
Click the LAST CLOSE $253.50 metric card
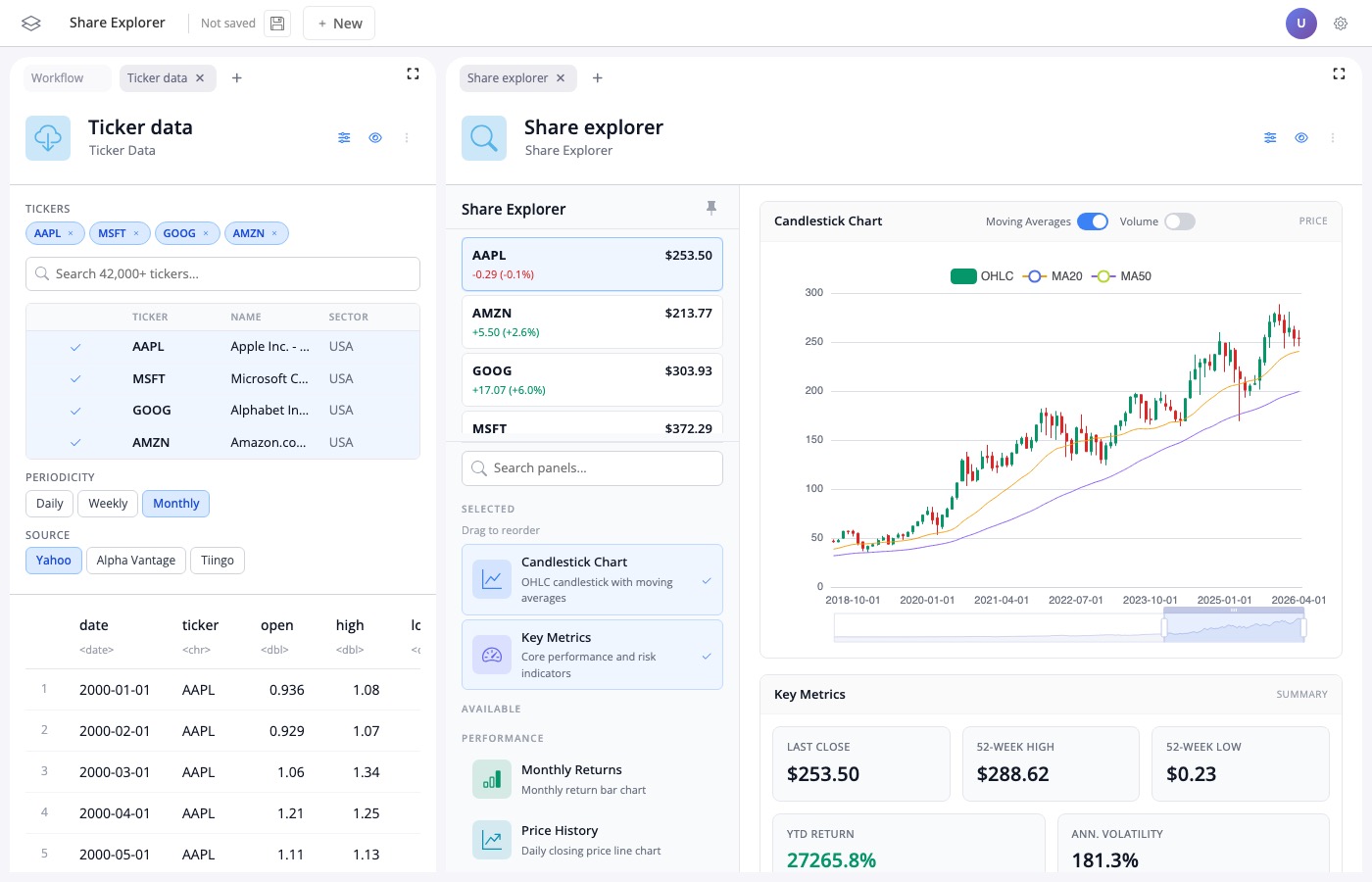pos(861,763)
